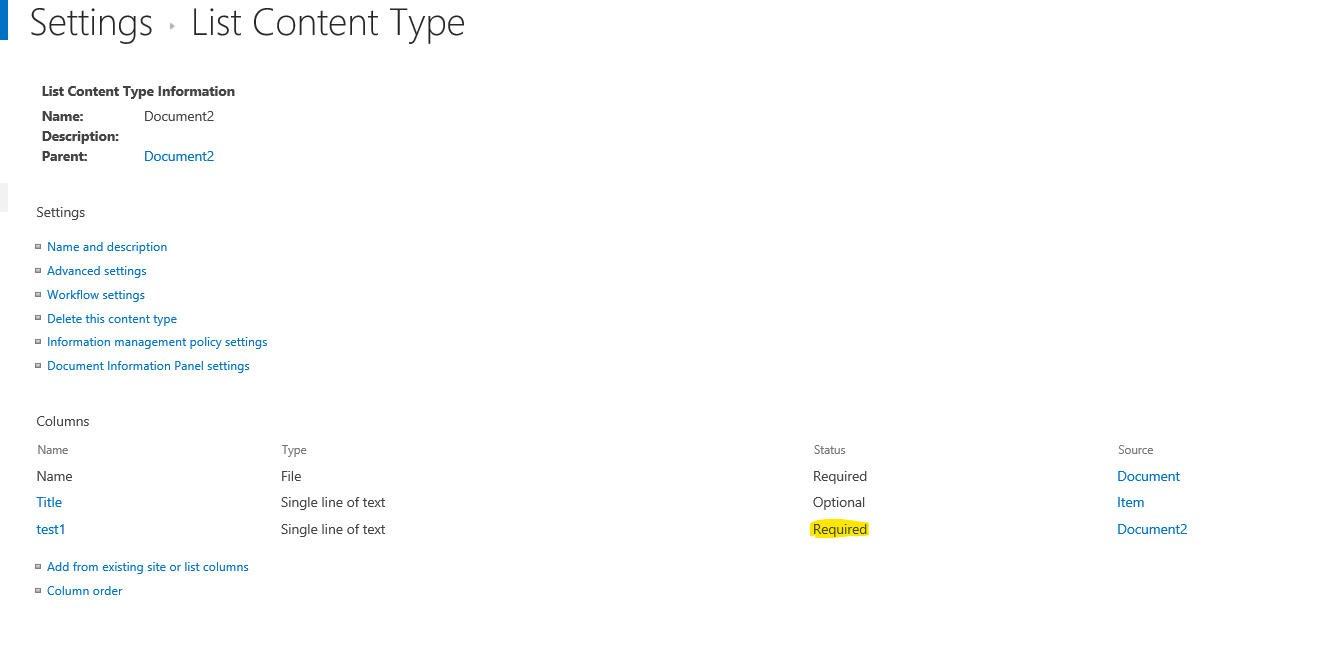Edit the Title column
Viewport: 1343px width, 648px height.
tap(48, 502)
